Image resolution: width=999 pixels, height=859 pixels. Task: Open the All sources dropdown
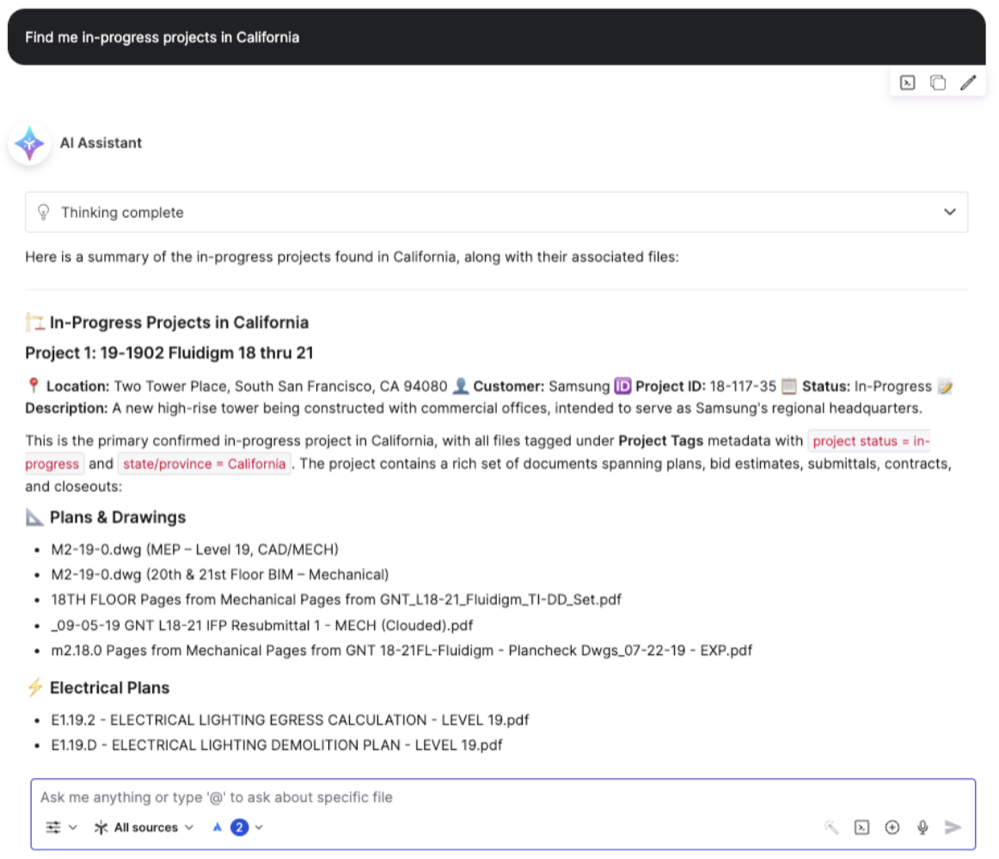(143, 827)
